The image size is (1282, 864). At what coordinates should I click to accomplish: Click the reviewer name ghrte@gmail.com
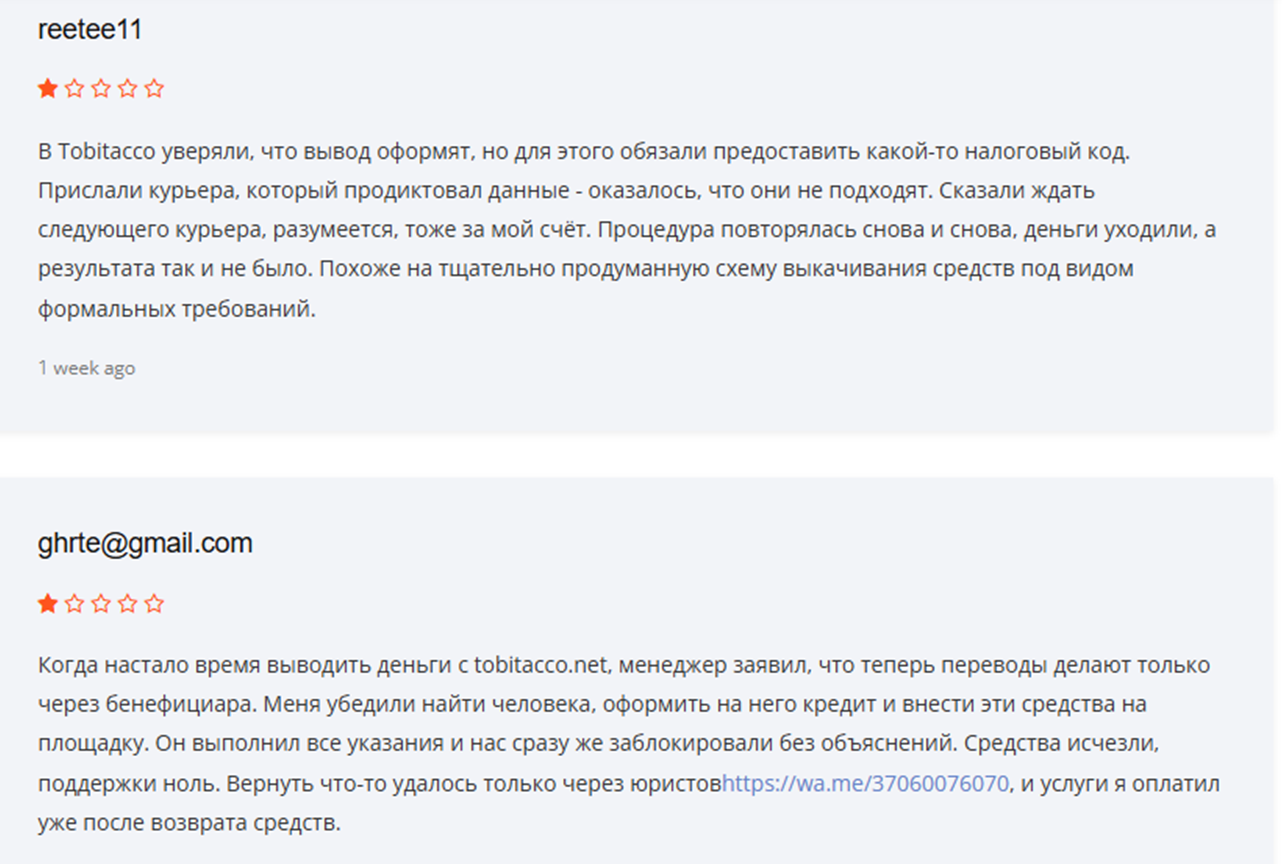(x=145, y=544)
